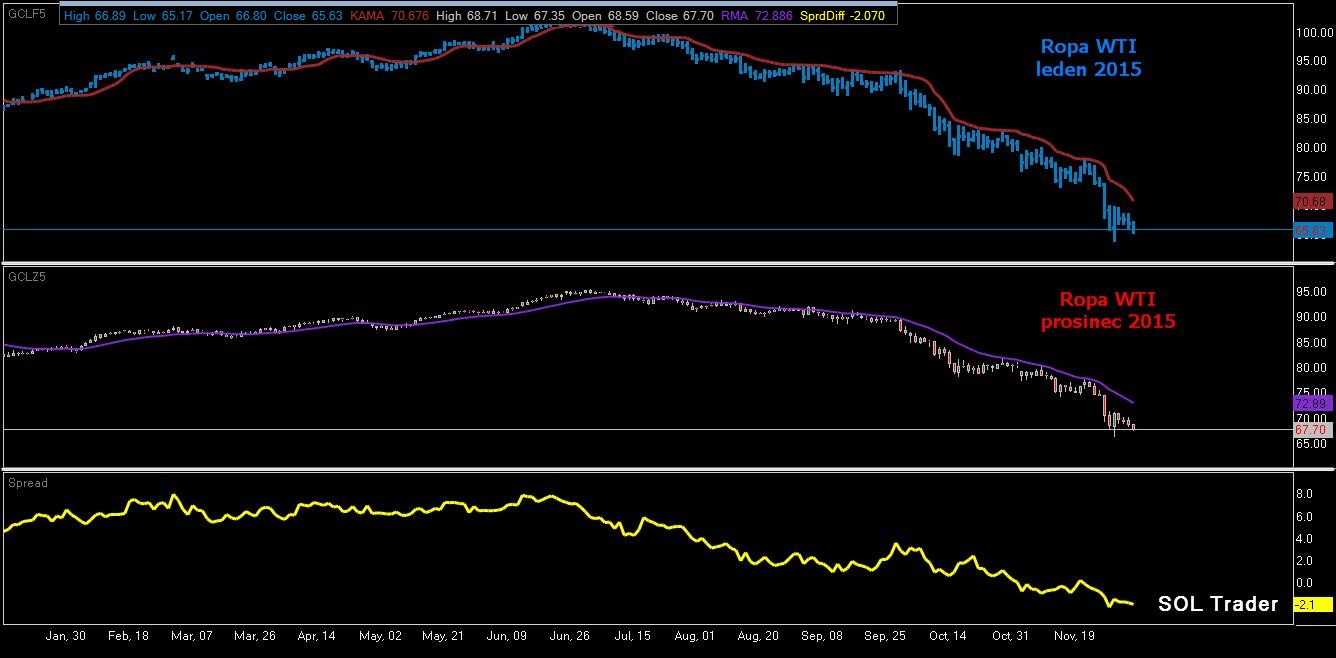Click 75.00 on the GCLF5 price axis
The image size is (1336, 658).
tap(1312, 176)
